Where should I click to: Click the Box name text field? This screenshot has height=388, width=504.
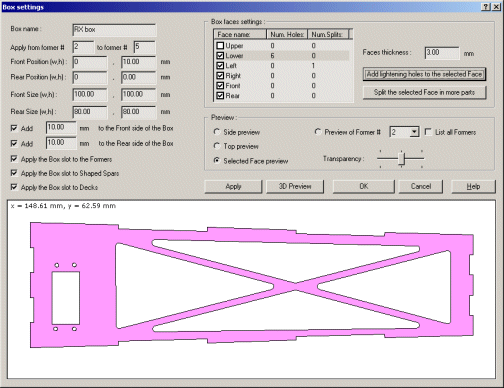(x=114, y=30)
